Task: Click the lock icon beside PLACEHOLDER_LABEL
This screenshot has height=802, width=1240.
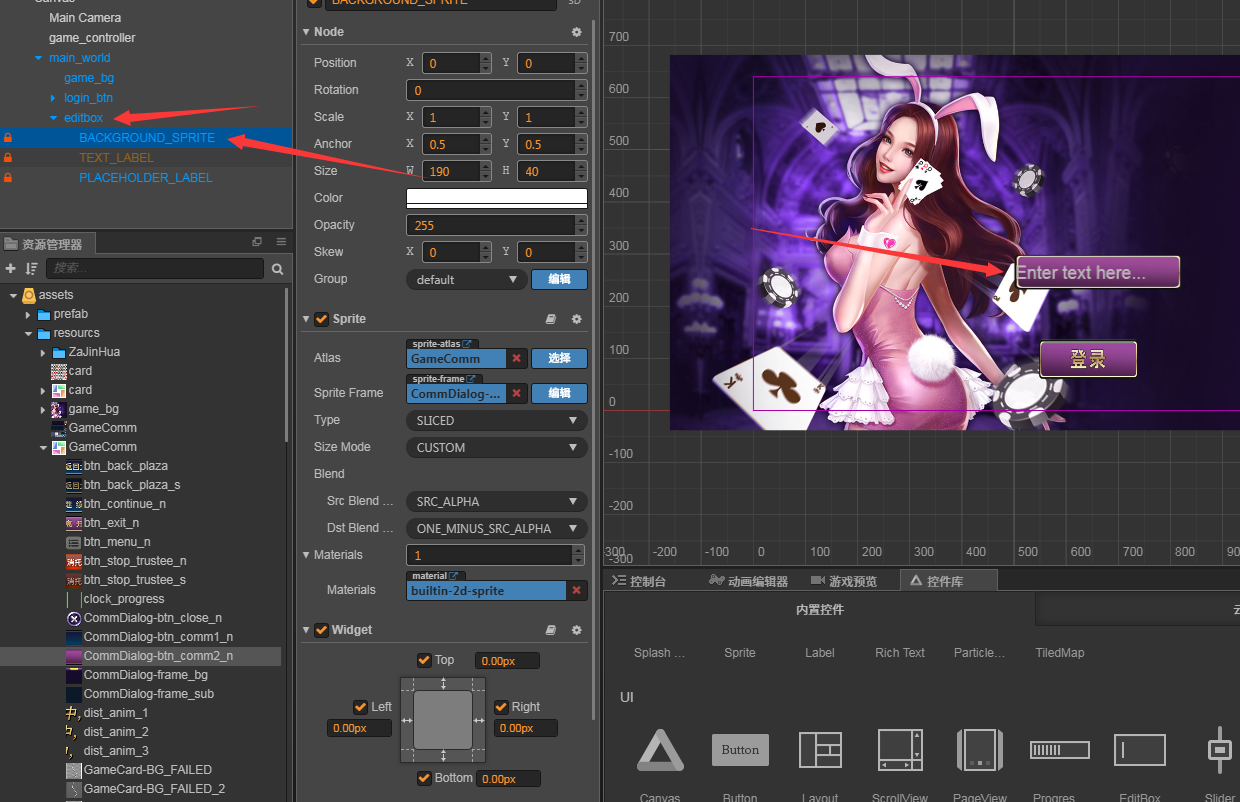Action: click(x=8, y=177)
